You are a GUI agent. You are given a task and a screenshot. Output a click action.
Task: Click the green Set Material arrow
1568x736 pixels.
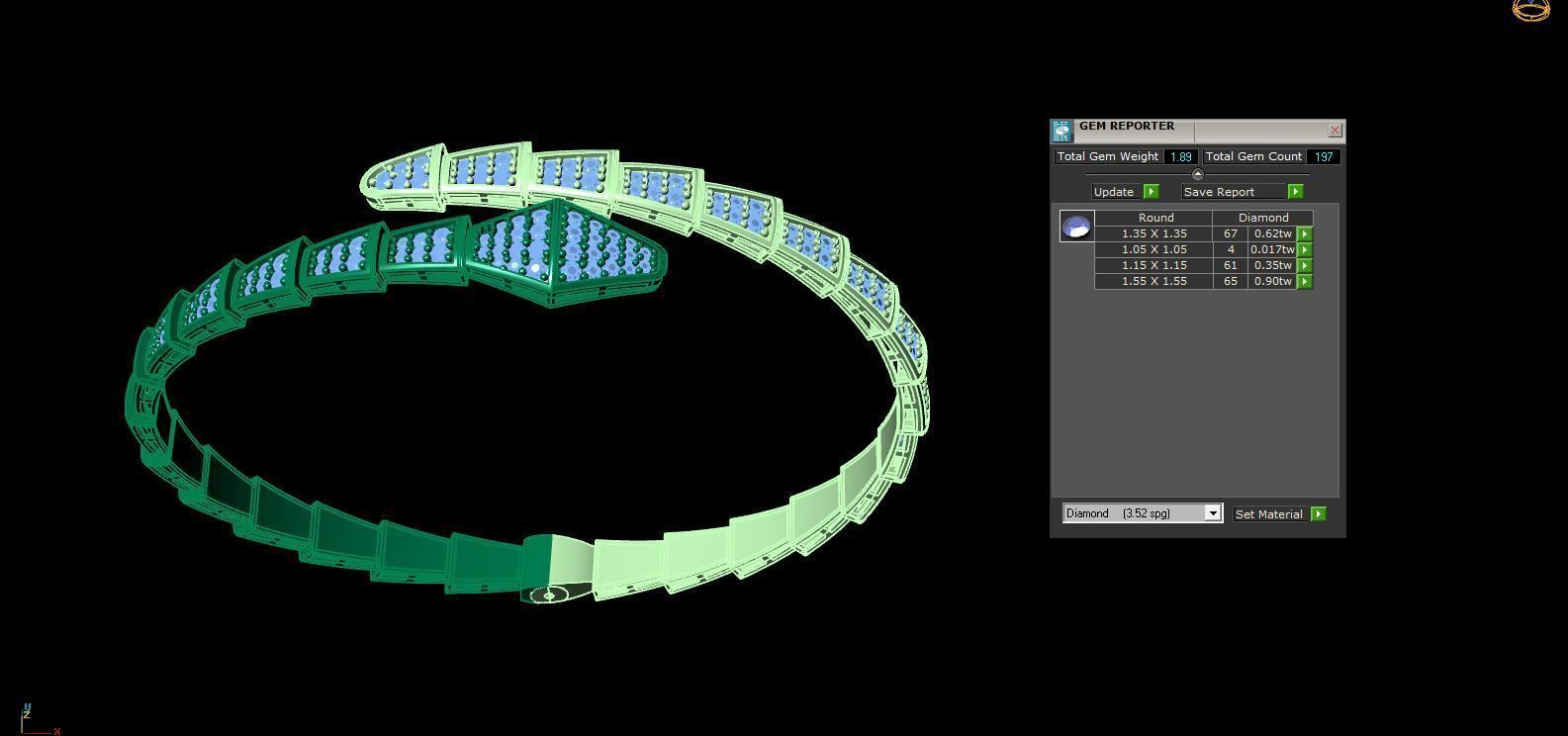[1319, 514]
